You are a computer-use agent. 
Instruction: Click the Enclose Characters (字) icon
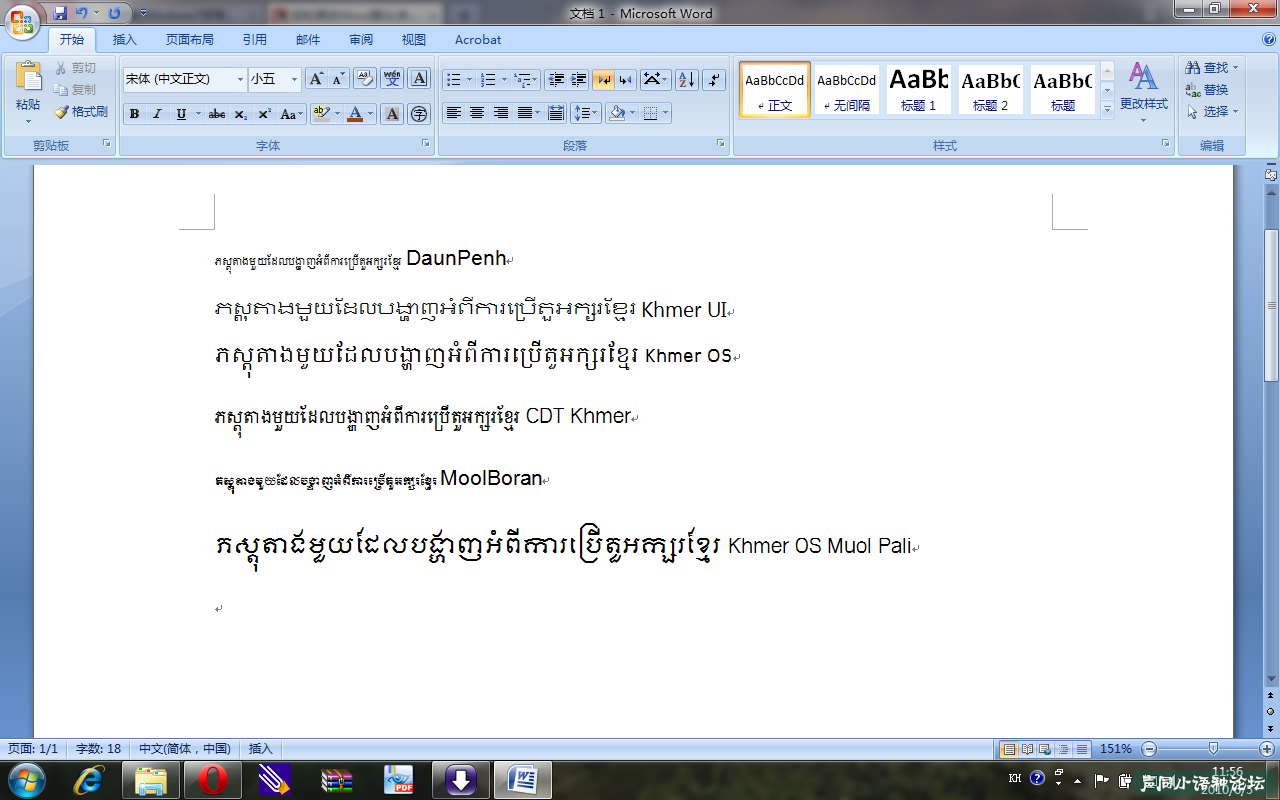click(419, 114)
